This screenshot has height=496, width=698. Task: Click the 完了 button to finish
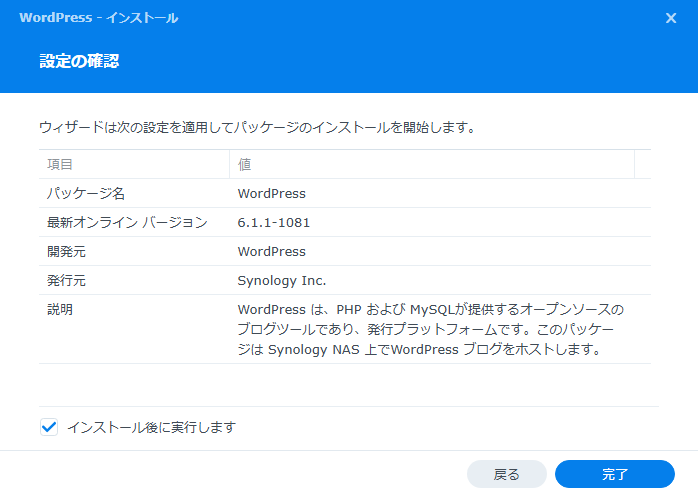pyautogui.click(x=614, y=474)
